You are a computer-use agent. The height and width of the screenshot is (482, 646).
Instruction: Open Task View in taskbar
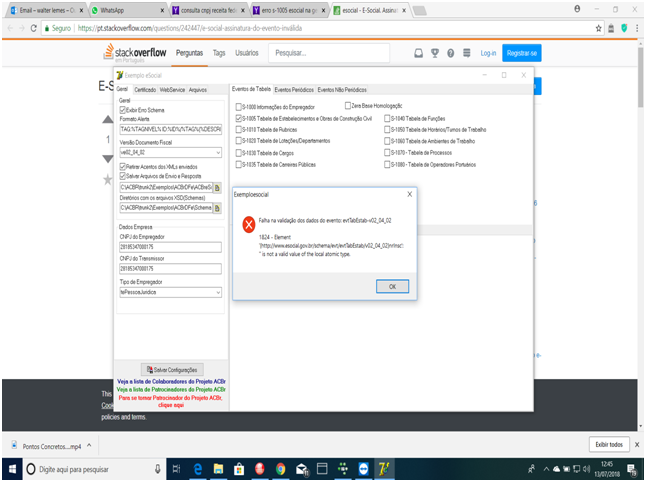(176, 469)
